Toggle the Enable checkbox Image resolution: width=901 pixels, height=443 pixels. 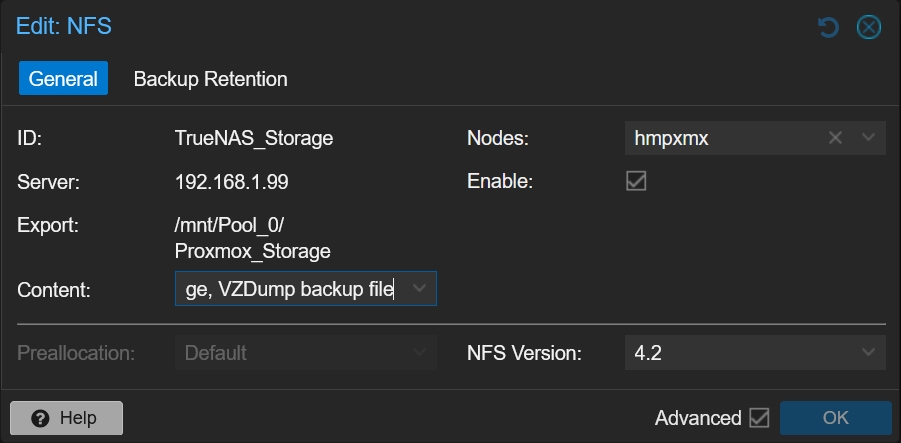tap(636, 182)
